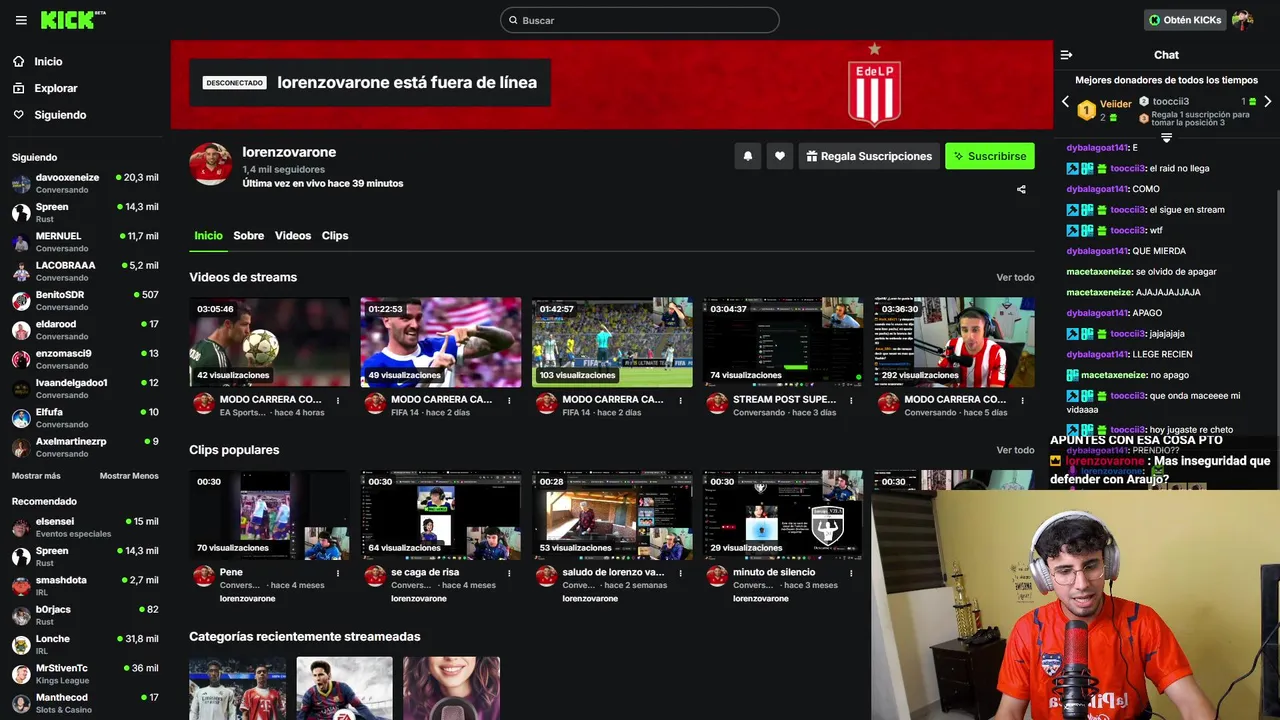Open smashdota recommended channel
This screenshot has height=720, width=1280.
(85, 586)
